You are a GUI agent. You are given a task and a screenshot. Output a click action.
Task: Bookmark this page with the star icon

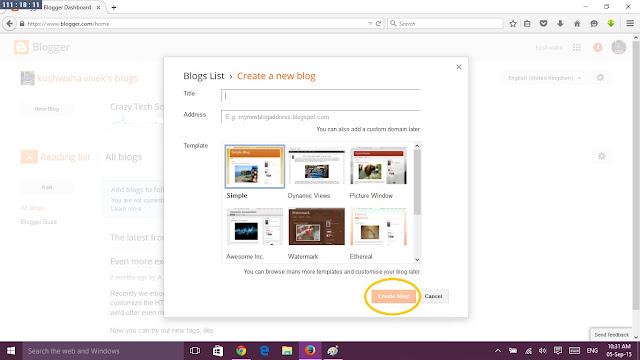click(x=513, y=24)
